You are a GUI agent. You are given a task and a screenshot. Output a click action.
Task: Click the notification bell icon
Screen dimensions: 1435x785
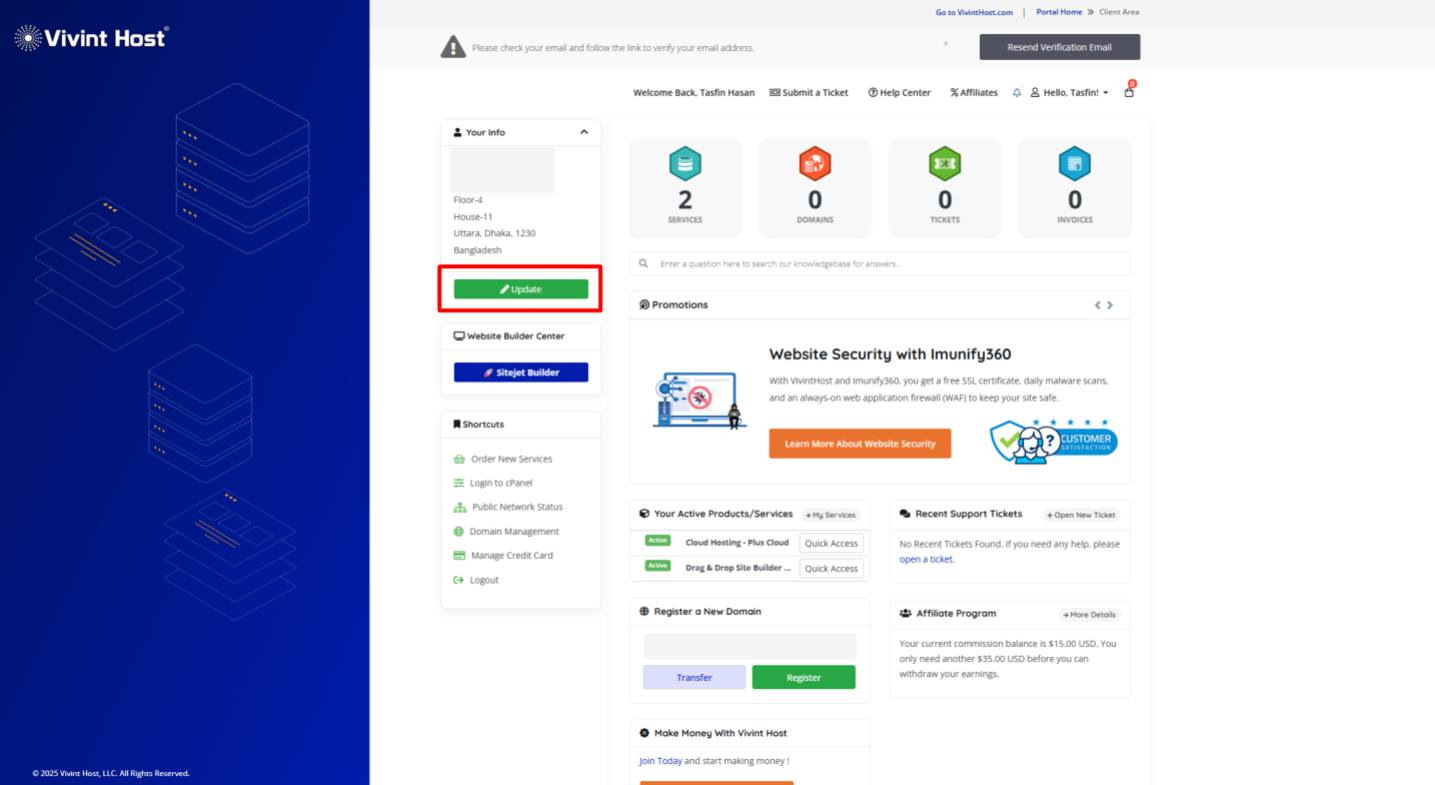[1017, 93]
